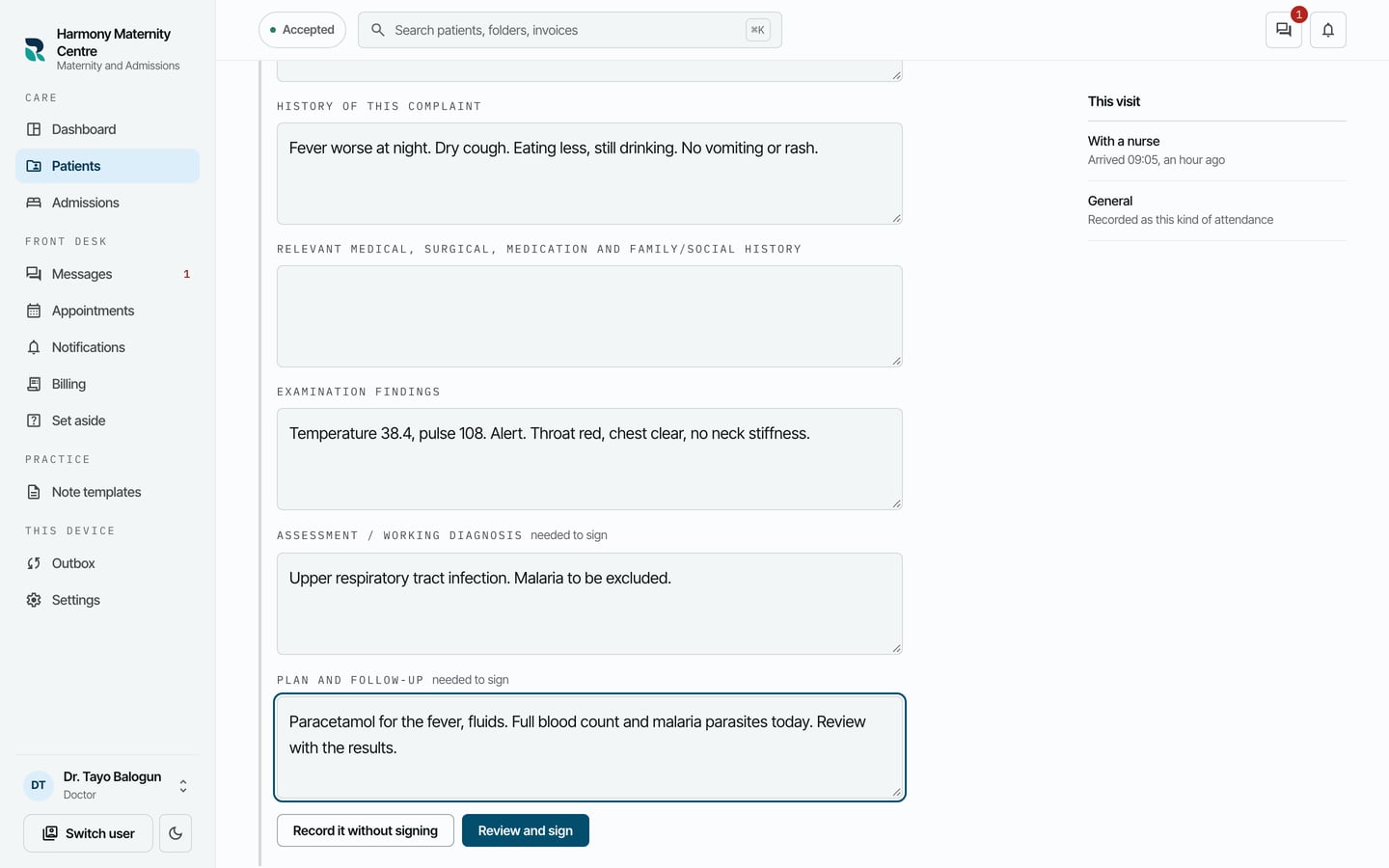Viewport: 1389px width, 868px height.
Task: Click into the History of this complaint textarea
Action: (x=589, y=174)
